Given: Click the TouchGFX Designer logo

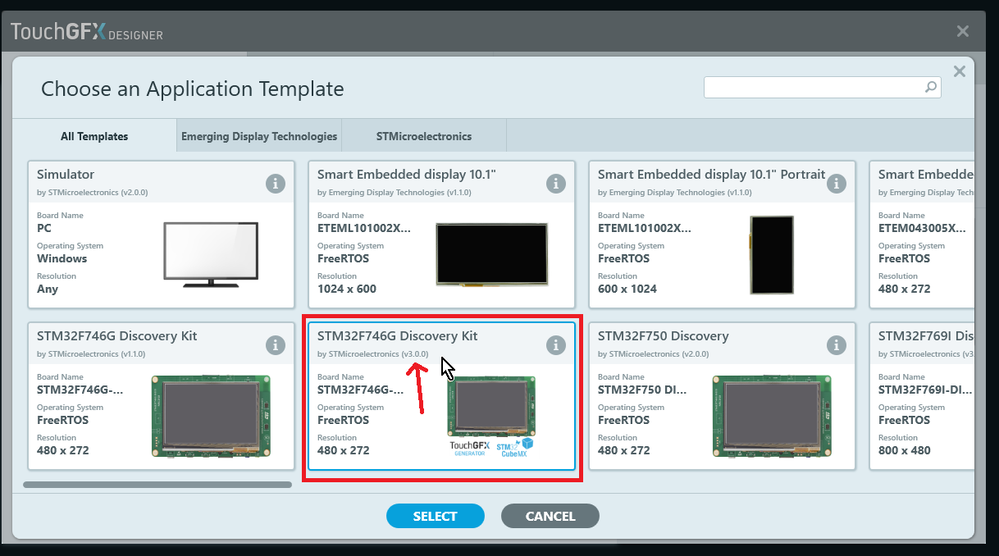Looking at the screenshot, I should pyautogui.click(x=87, y=31).
